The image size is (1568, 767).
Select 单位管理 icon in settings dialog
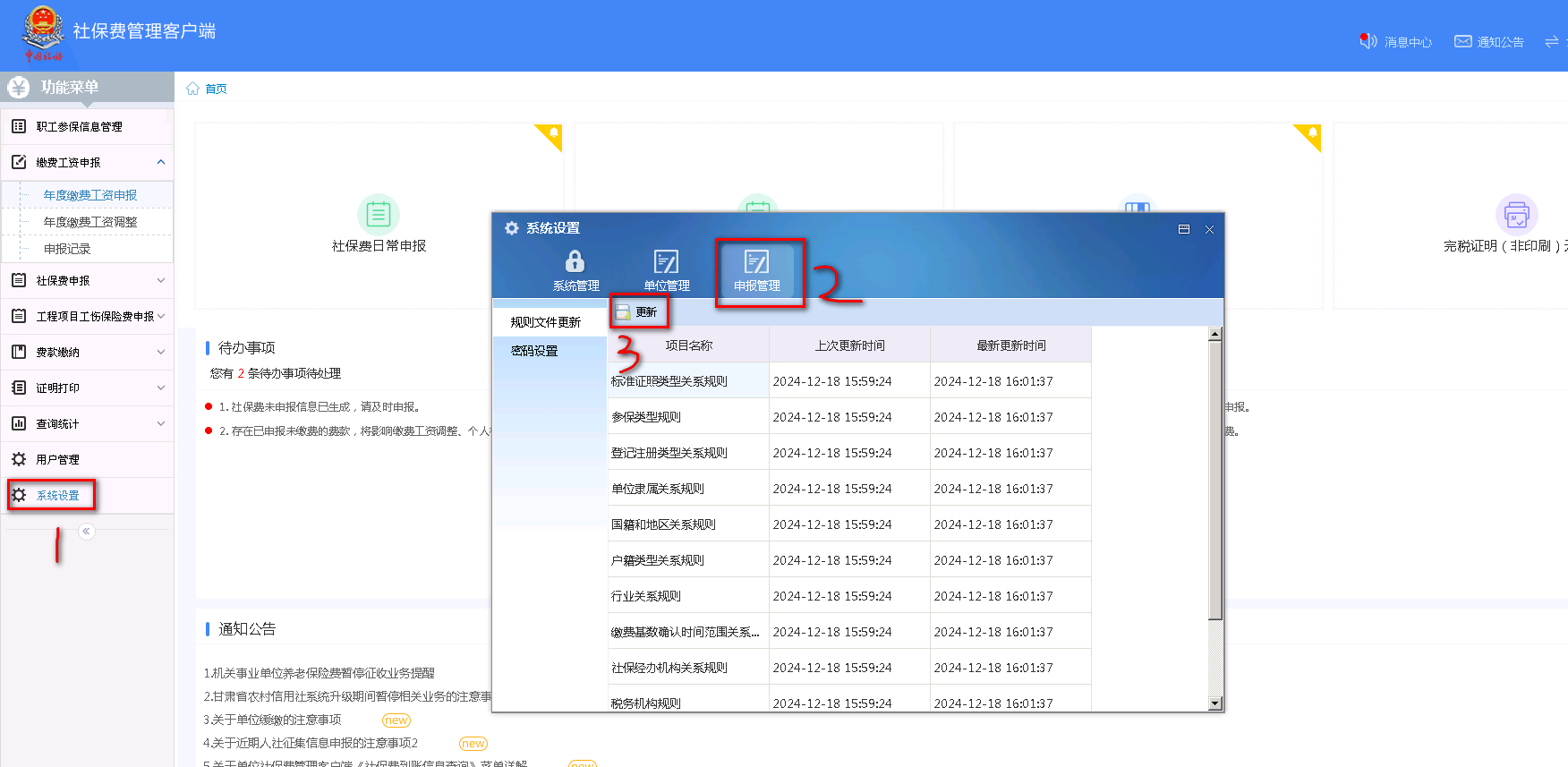666,262
